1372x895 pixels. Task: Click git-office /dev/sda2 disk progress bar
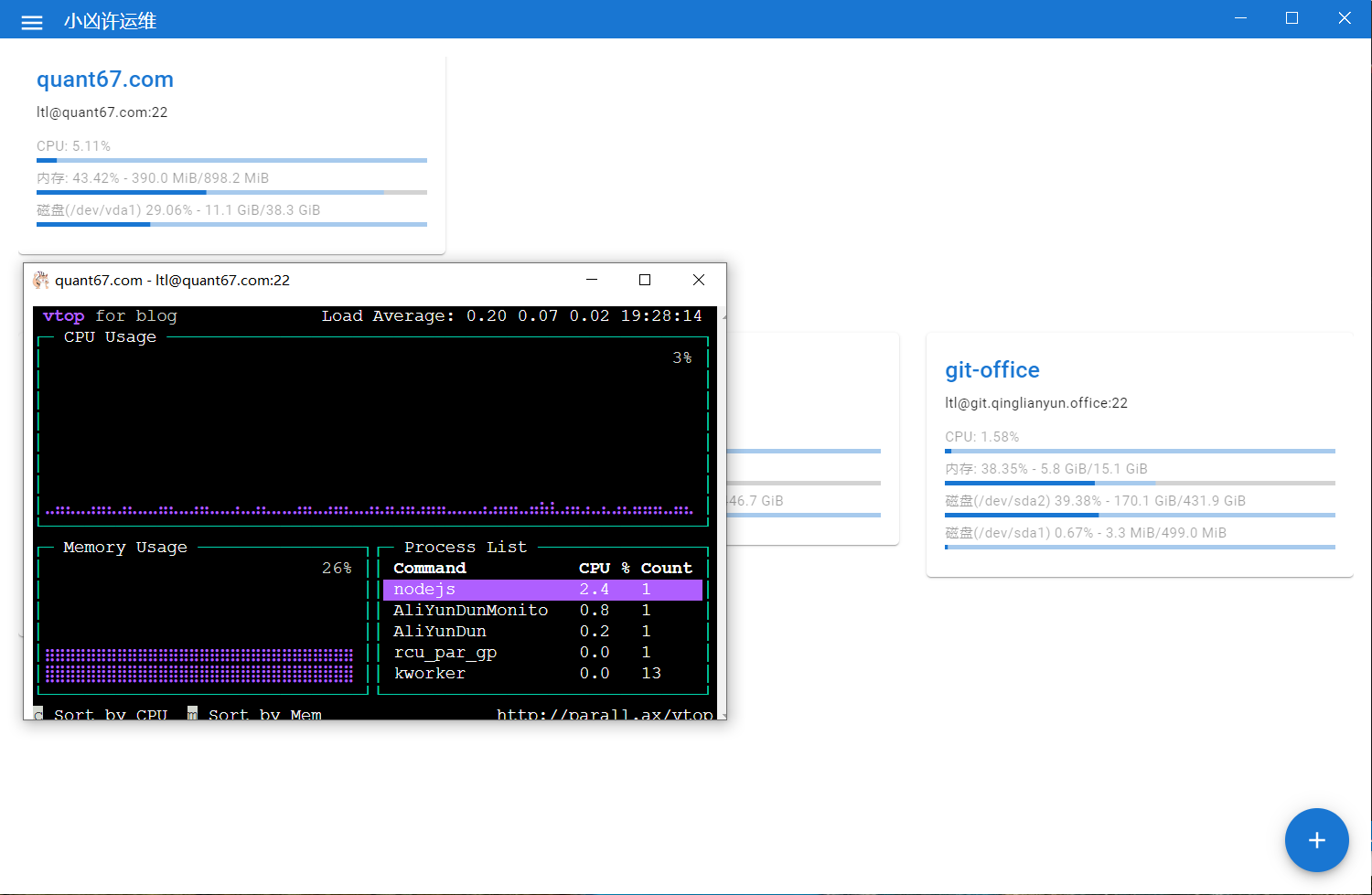(x=1140, y=515)
